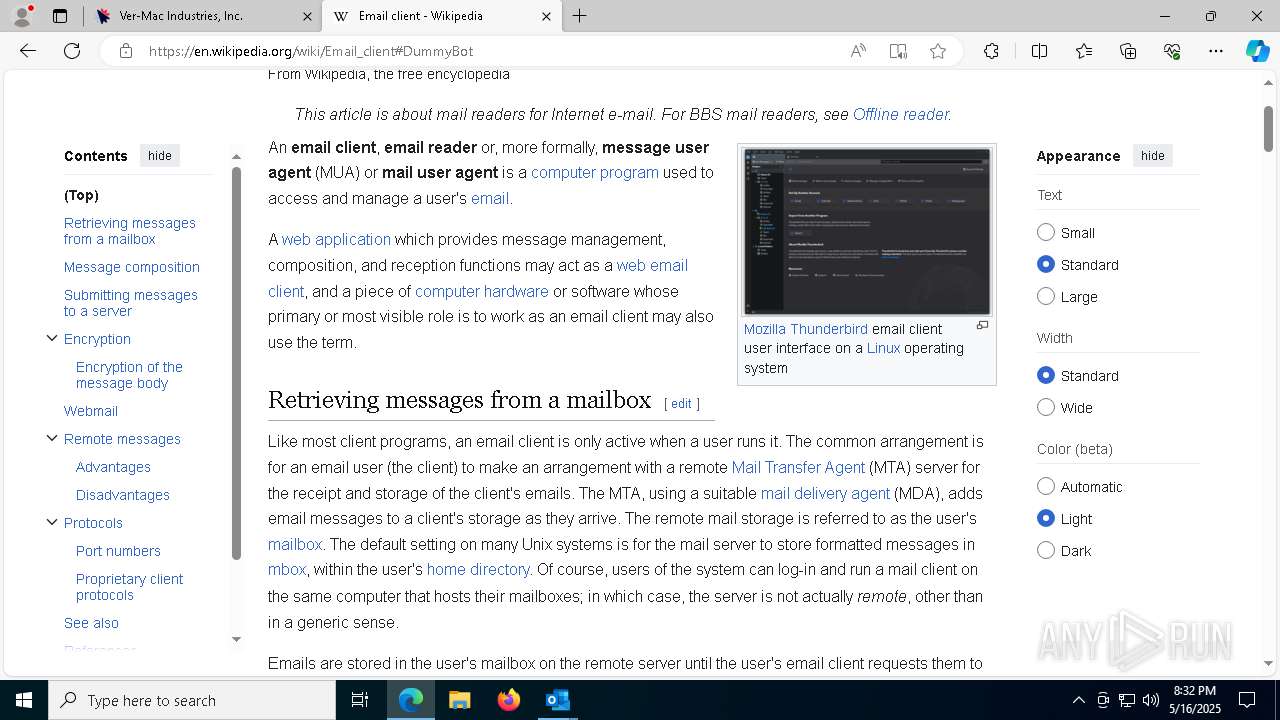This screenshot has height=720, width=1280.
Task: Select Large text size
Action: (x=1046, y=296)
